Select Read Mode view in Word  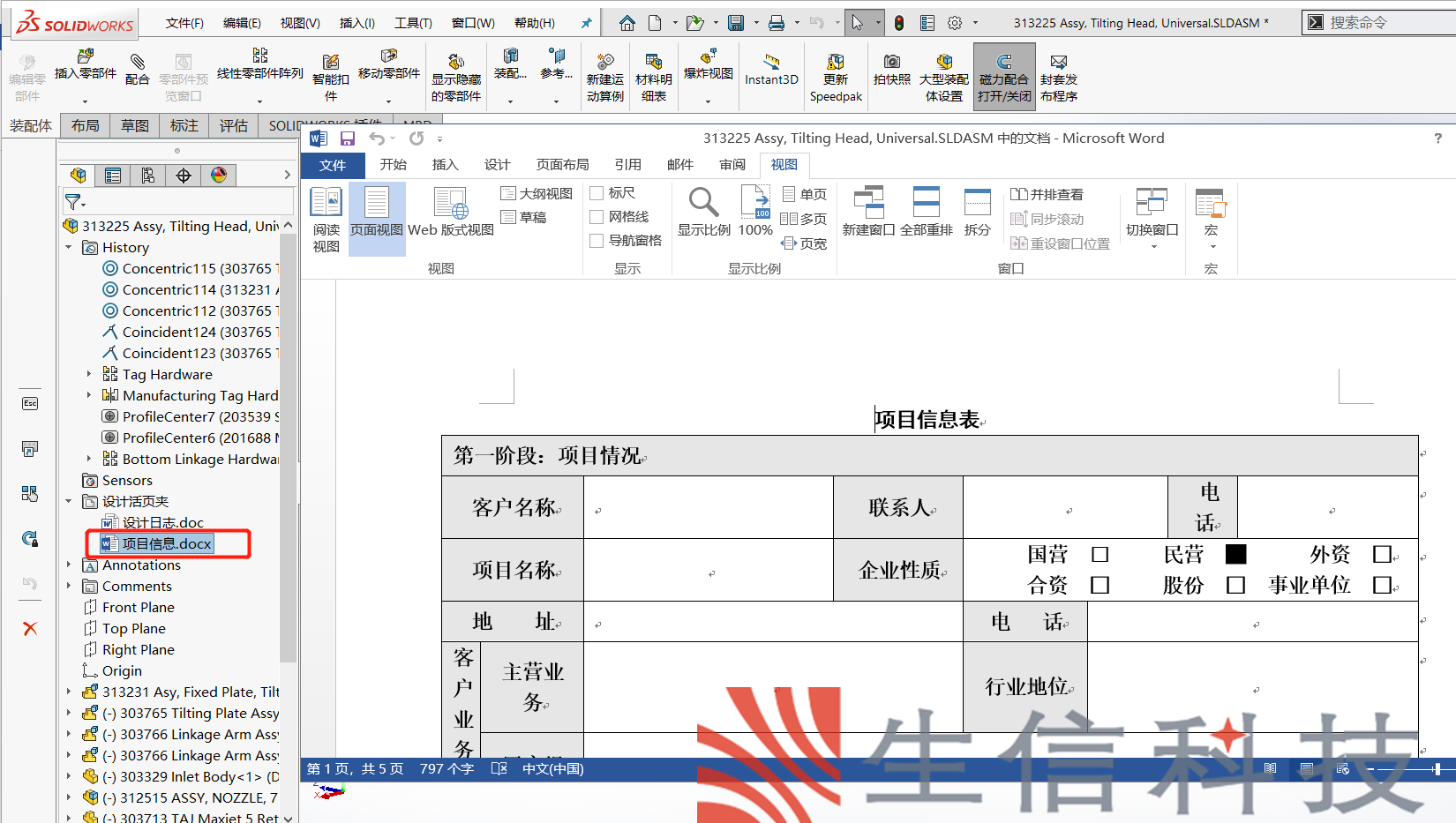point(326,220)
